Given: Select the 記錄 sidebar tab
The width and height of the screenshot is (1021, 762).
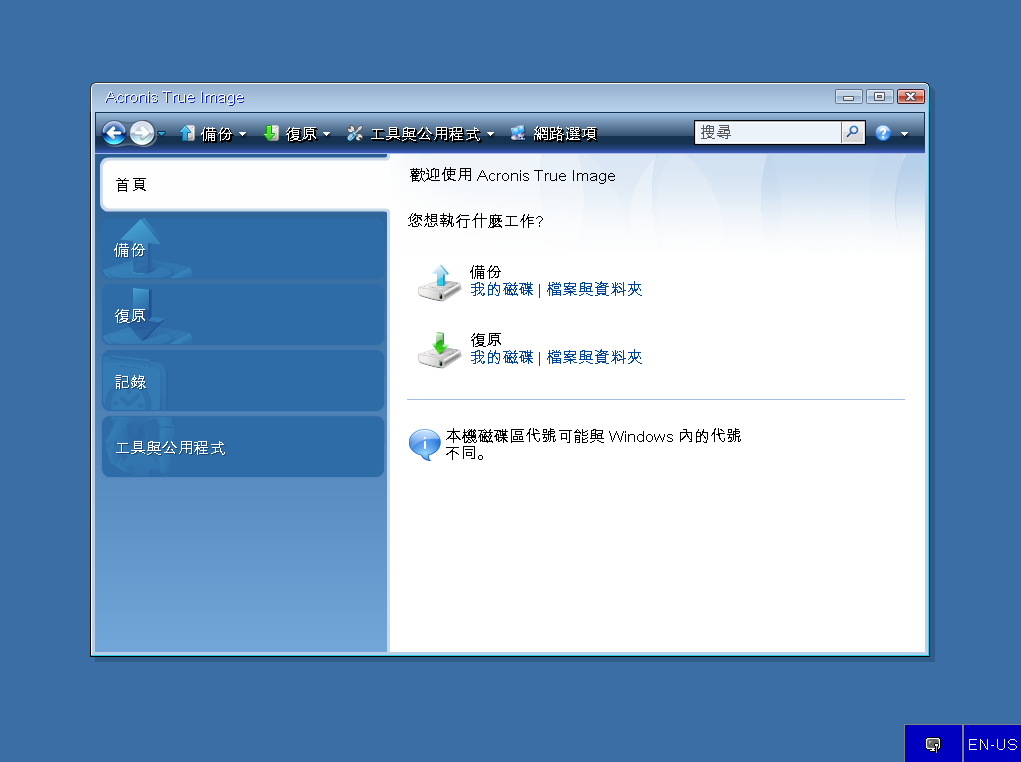Looking at the screenshot, I should click(243, 382).
